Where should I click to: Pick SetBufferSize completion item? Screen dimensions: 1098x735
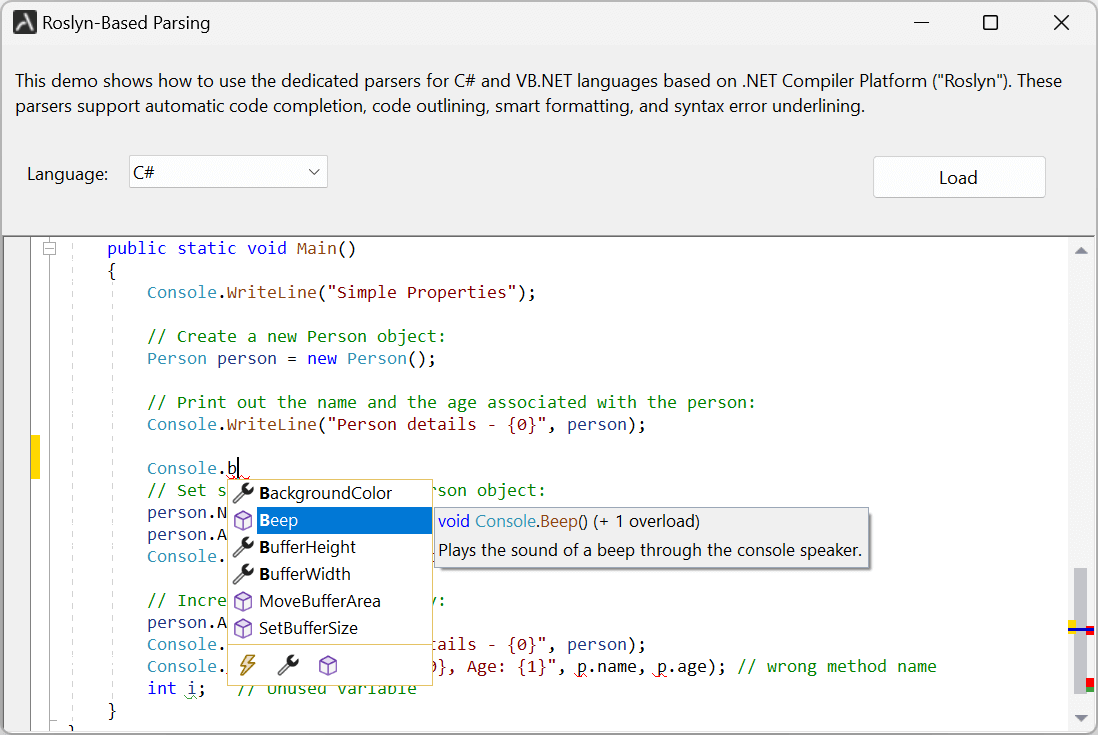point(331,629)
